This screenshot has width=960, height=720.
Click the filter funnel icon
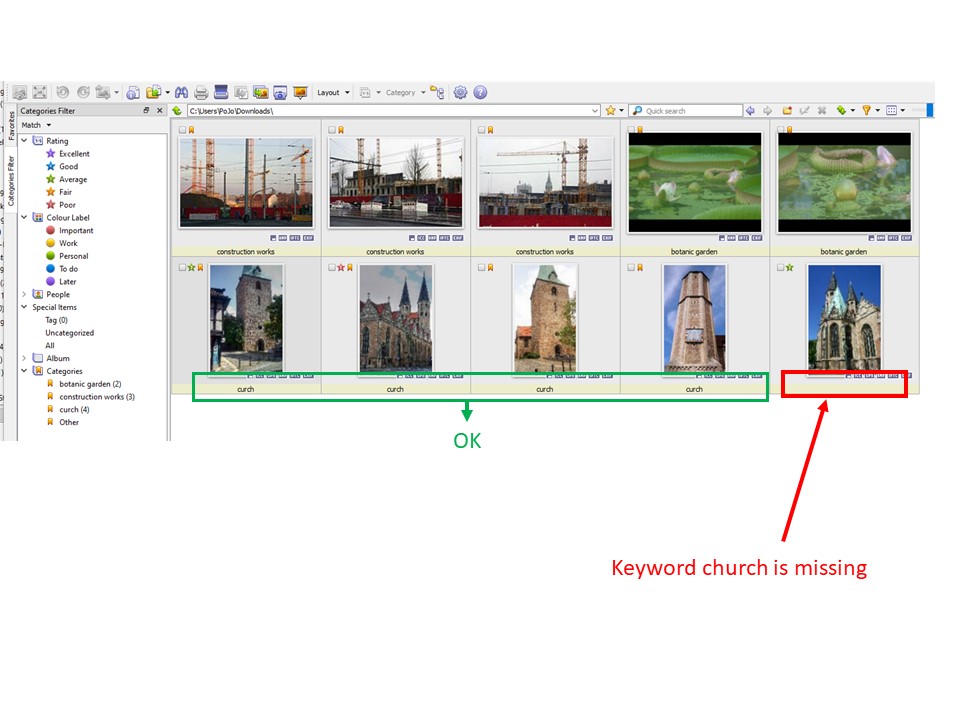(x=867, y=111)
